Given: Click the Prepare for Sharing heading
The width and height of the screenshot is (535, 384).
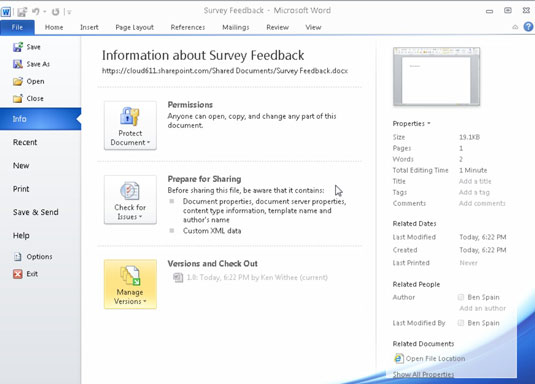Looking at the screenshot, I should tap(204, 179).
